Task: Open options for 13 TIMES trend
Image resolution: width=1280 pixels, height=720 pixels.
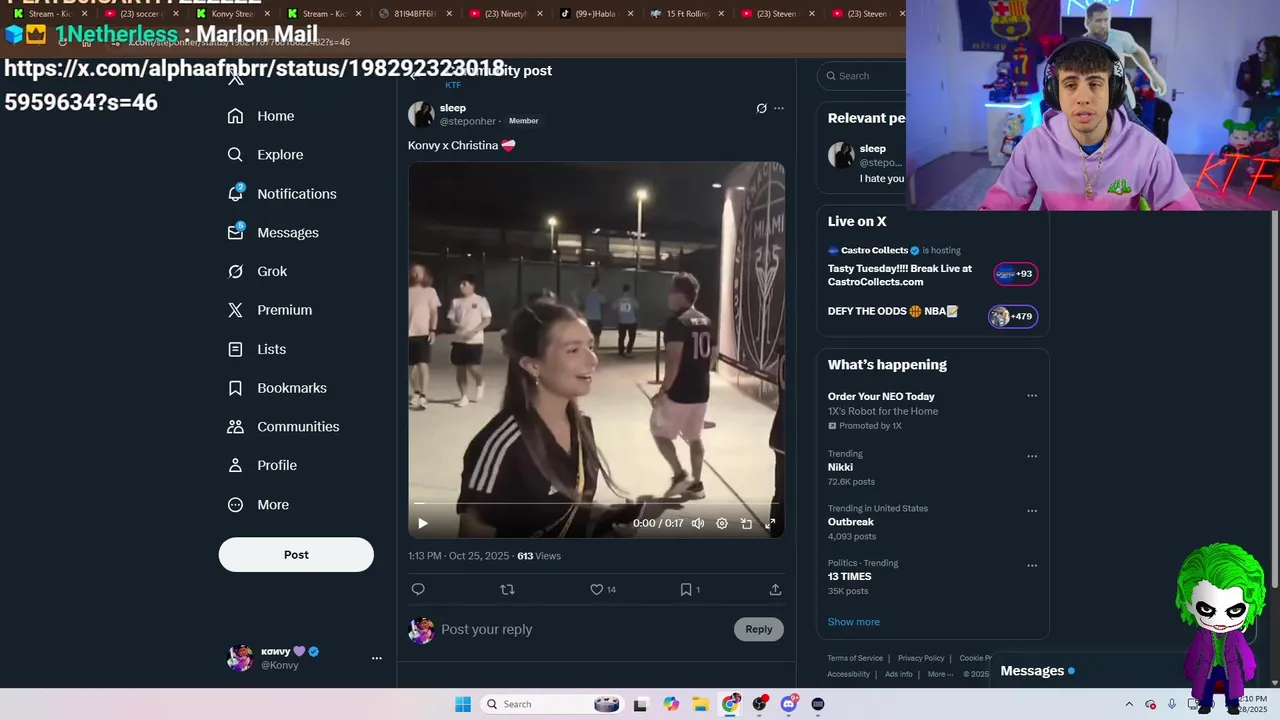Action: tap(1032, 565)
